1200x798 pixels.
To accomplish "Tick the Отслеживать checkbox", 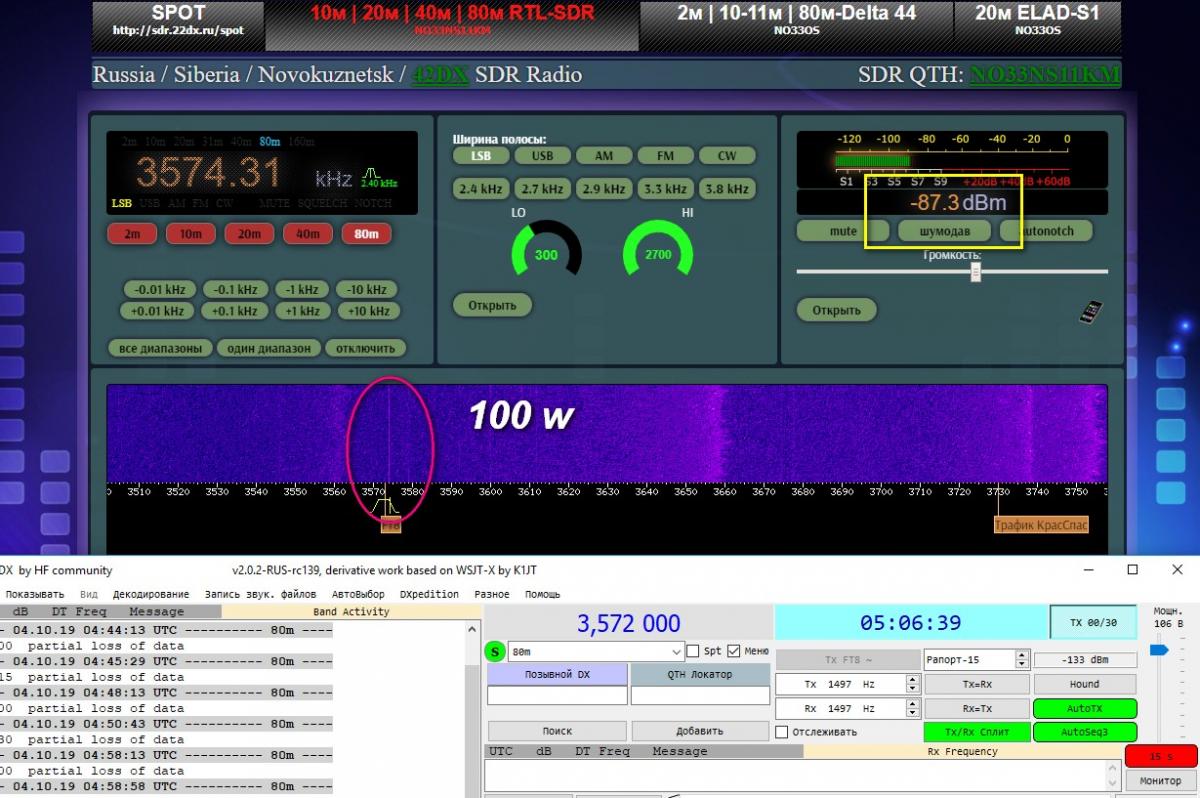I will [x=782, y=732].
